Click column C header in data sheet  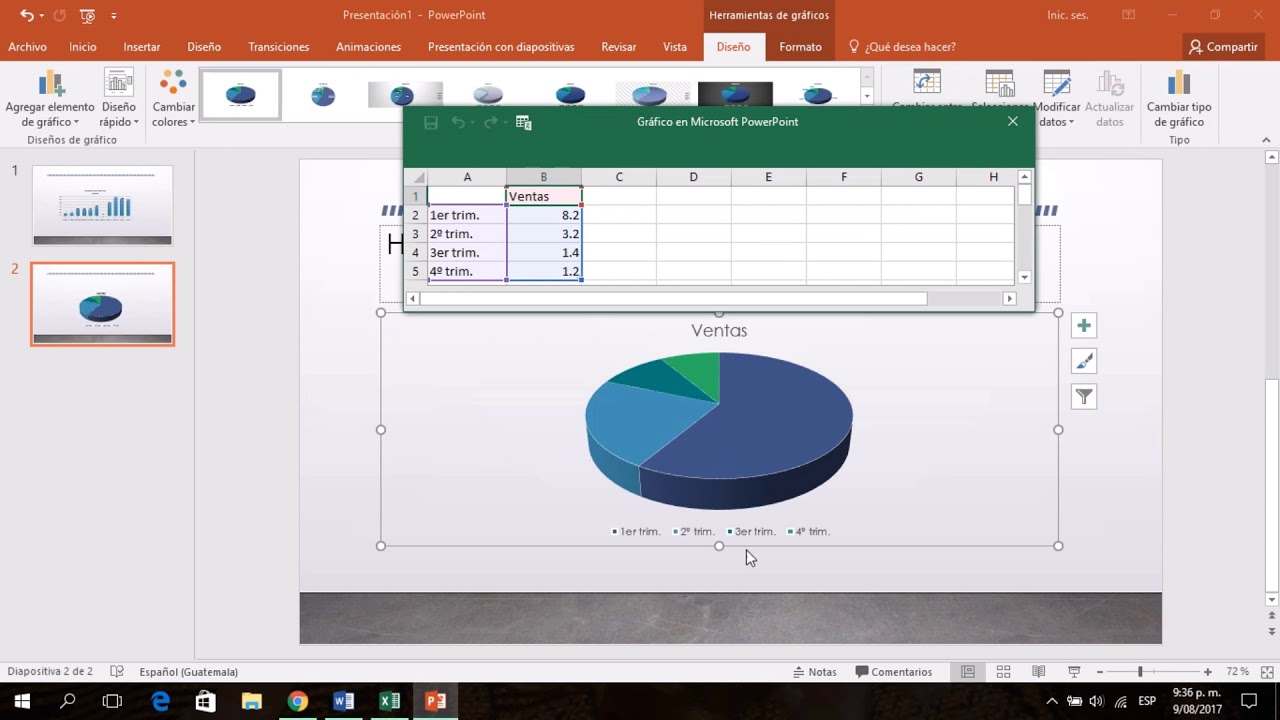pyautogui.click(x=619, y=177)
